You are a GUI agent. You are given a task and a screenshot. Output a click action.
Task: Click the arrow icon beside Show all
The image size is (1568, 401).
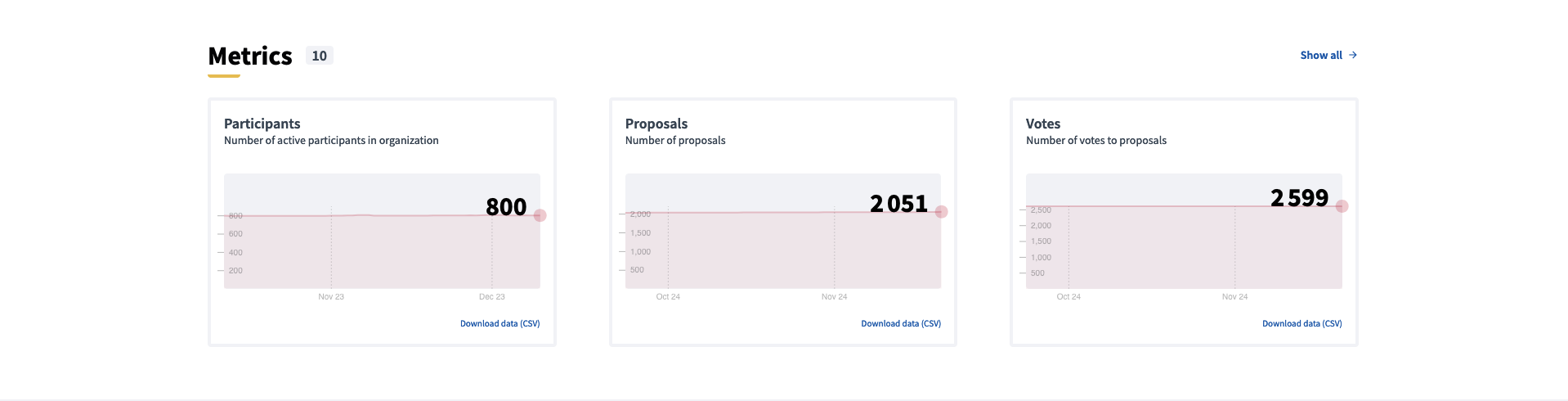tap(1353, 55)
